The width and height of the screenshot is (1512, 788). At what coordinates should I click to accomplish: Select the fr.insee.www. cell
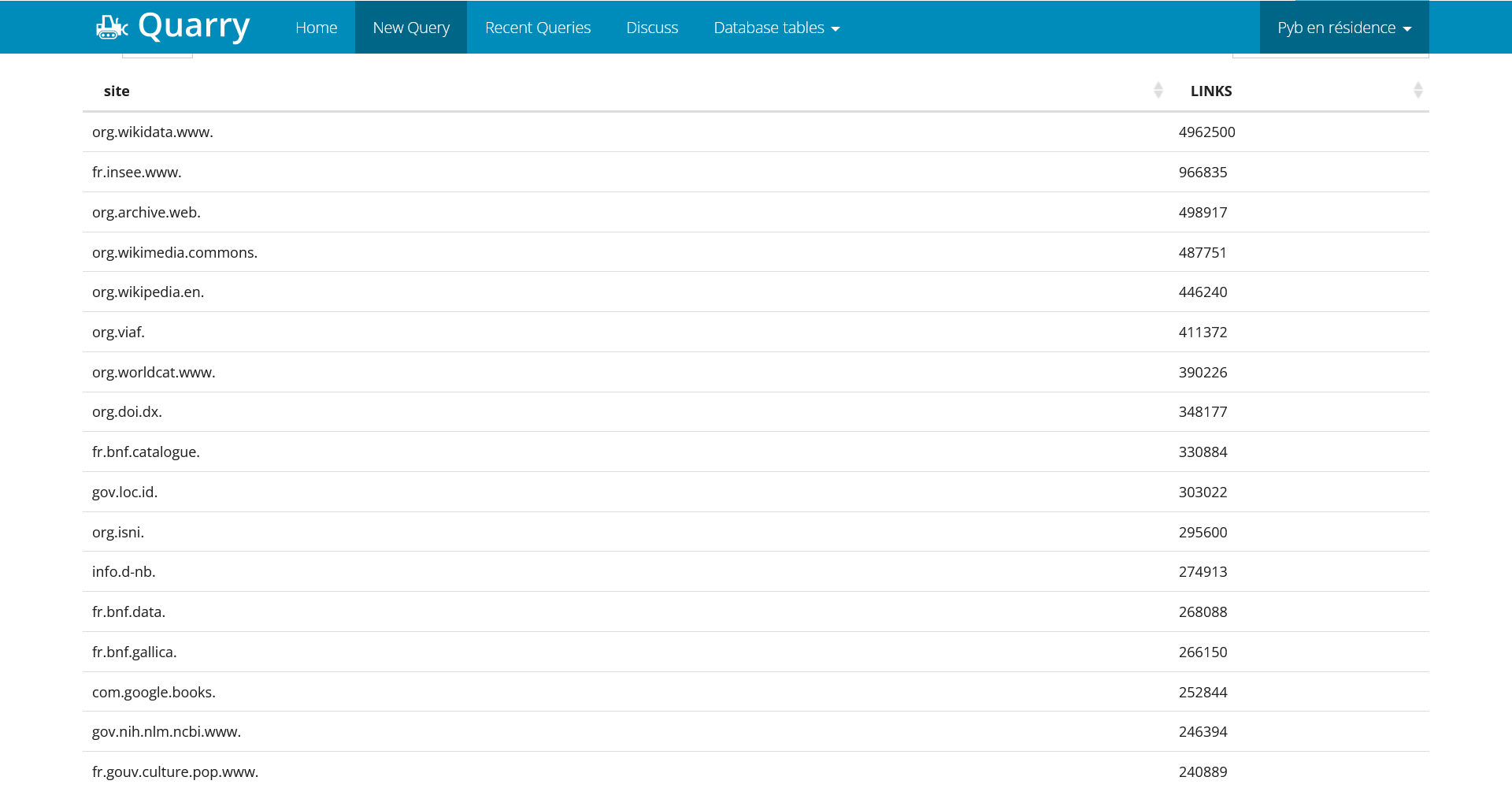click(626, 173)
